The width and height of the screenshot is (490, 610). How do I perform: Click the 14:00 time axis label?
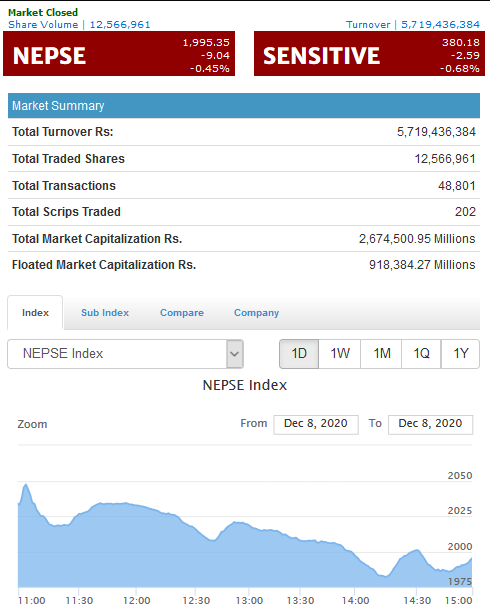pos(355,601)
